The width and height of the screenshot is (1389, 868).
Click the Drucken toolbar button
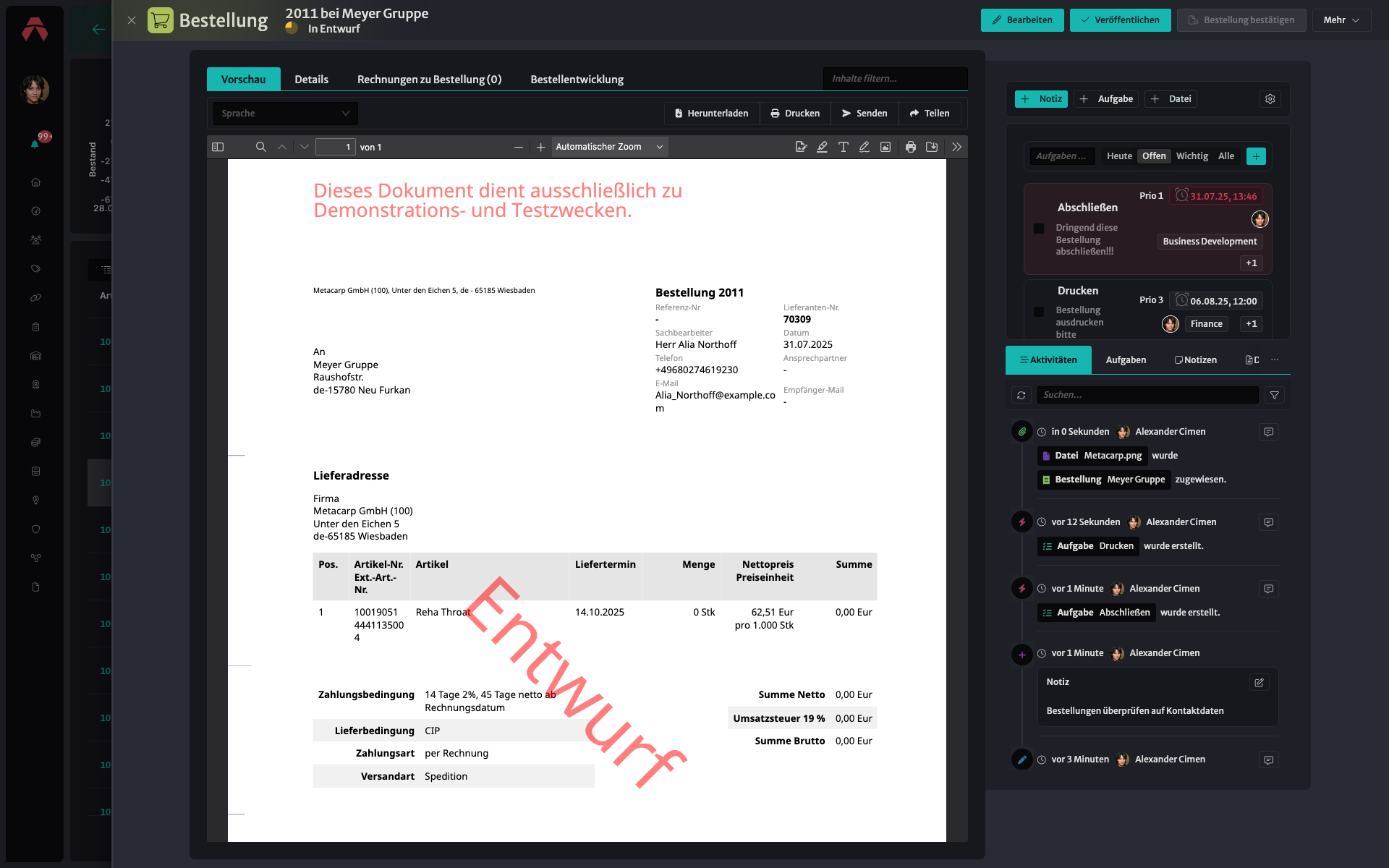[795, 114]
